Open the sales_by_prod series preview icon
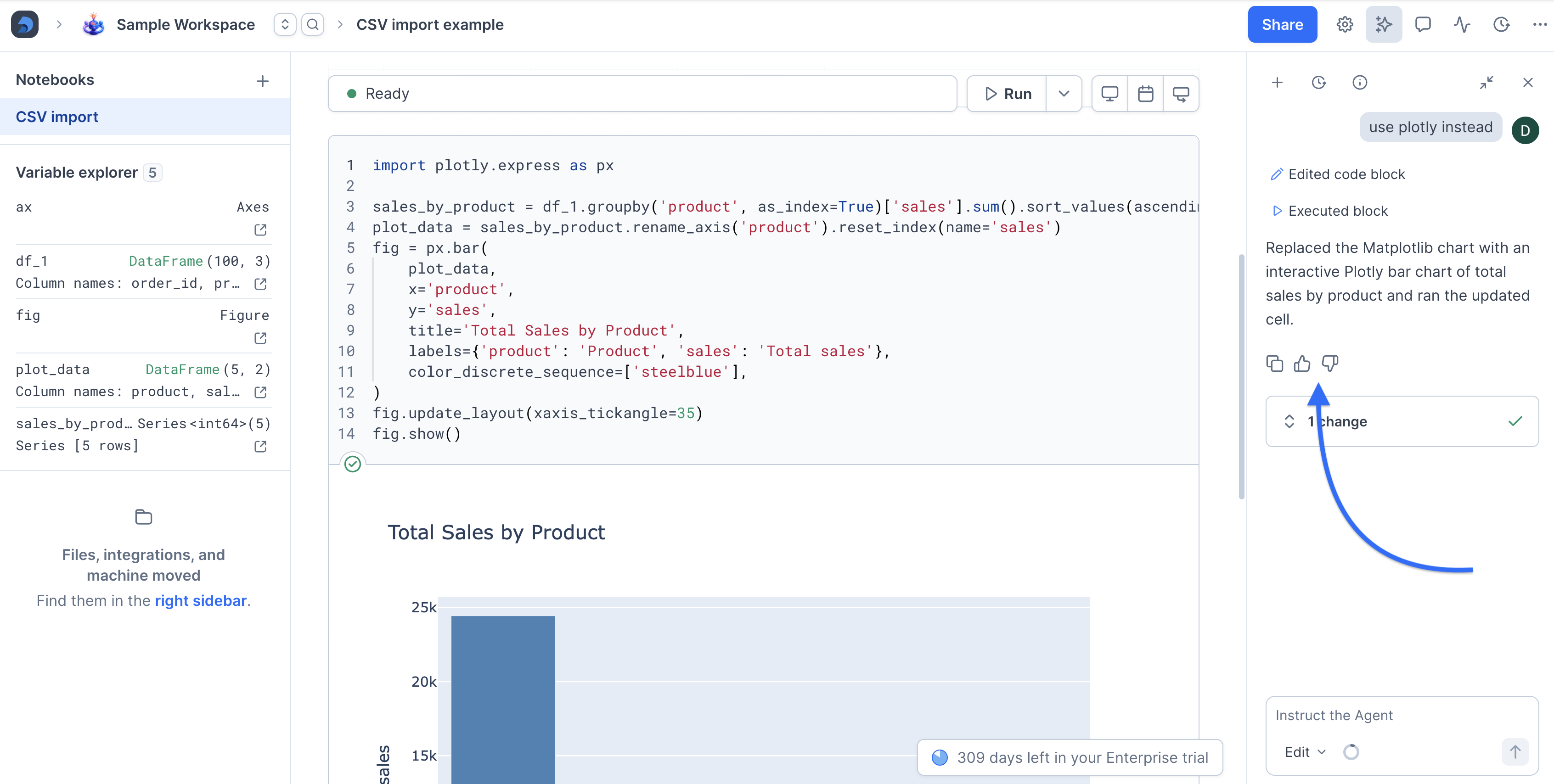The width and height of the screenshot is (1554, 784). [261, 447]
